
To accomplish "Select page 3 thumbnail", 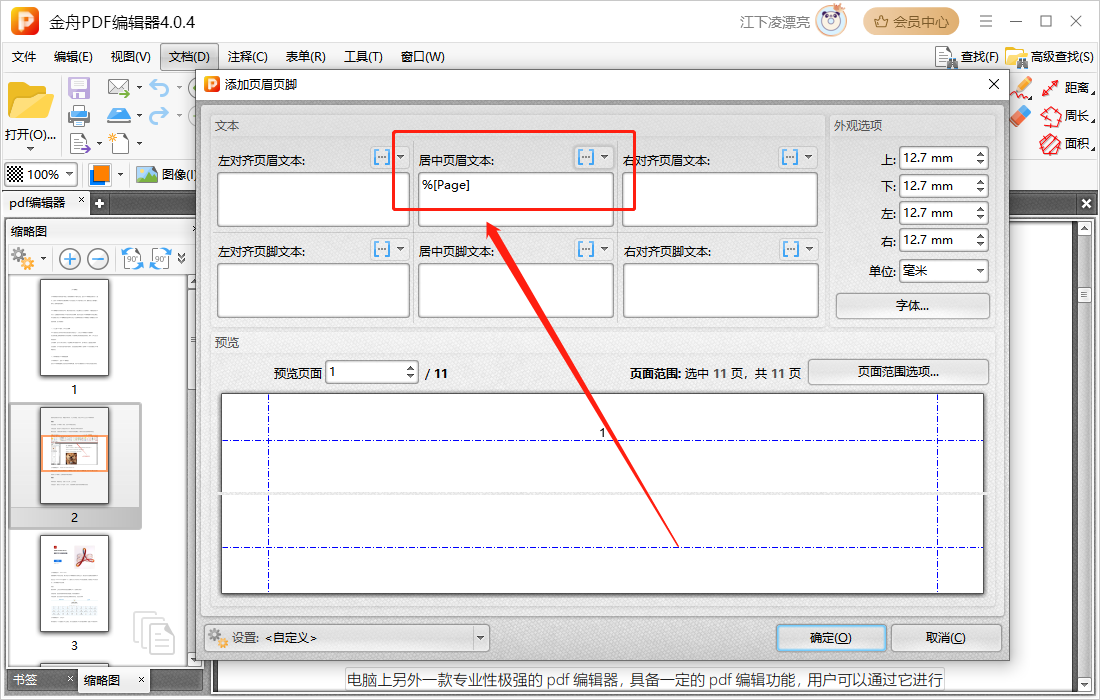I will coord(74,584).
